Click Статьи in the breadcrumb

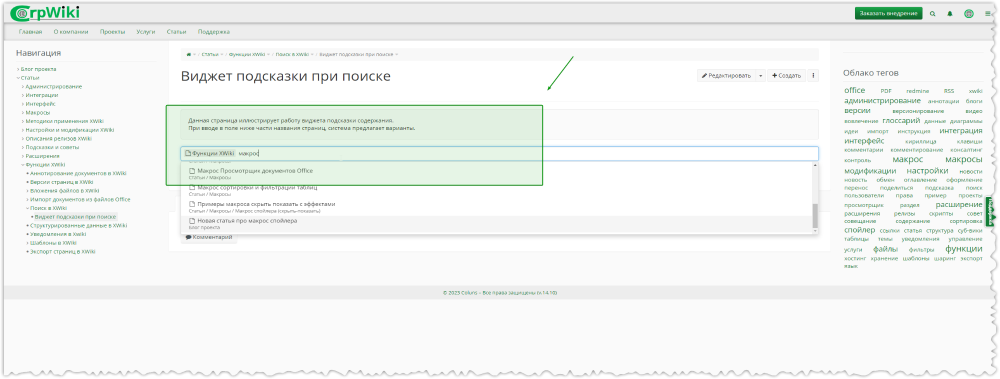(210, 55)
